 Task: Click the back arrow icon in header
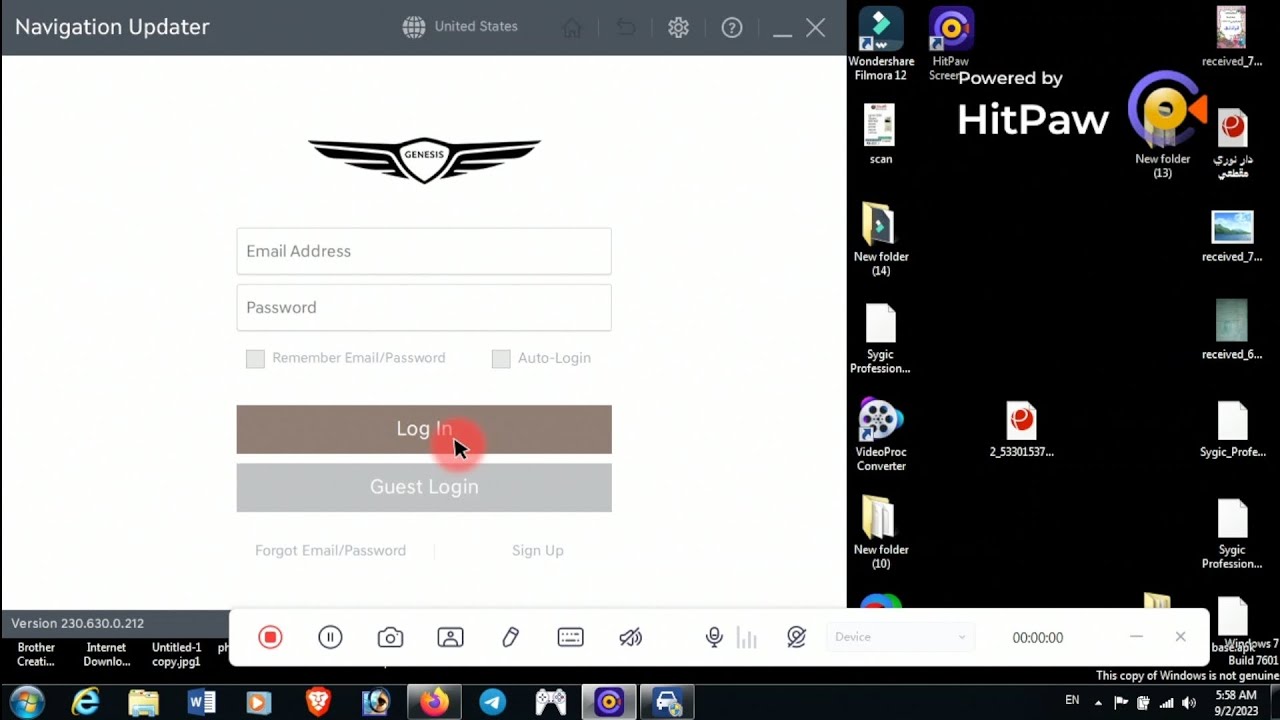[x=626, y=28]
